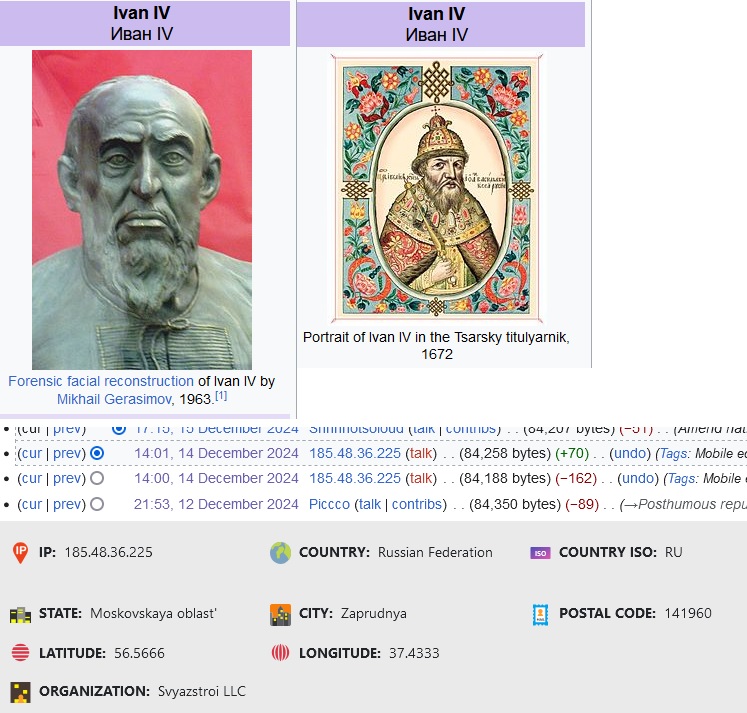The height and width of the screenshot is (713, 747).
Task: Click the organization value Svyazstroi LLC
Action: pos(202,691)
